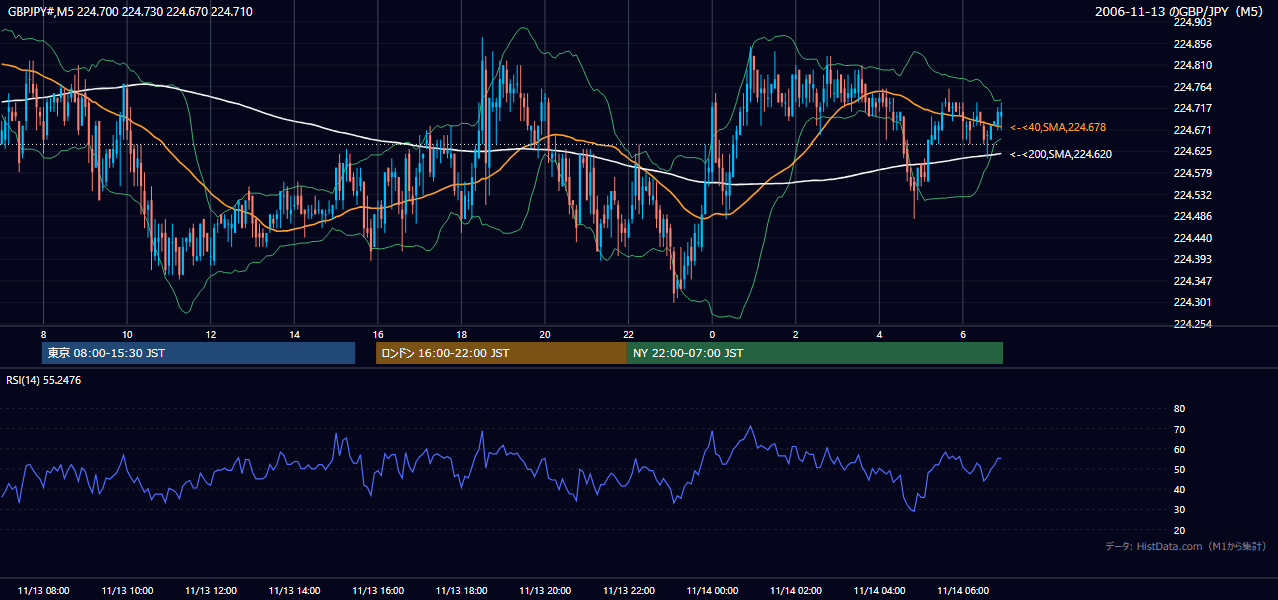Image resolution: width=1278 pixels, height=600 pixels.
Task: Click hour 14 on the chart hour axis
Action: [294, 334]
